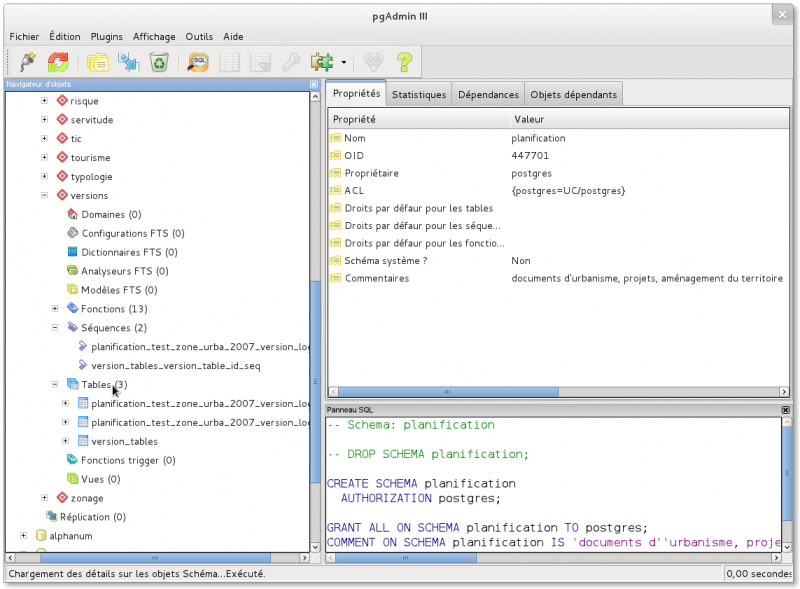Screen dimensions: 800x589
Task: Click the green puzzle-piece plugins icon
Action: coord(322,62)
